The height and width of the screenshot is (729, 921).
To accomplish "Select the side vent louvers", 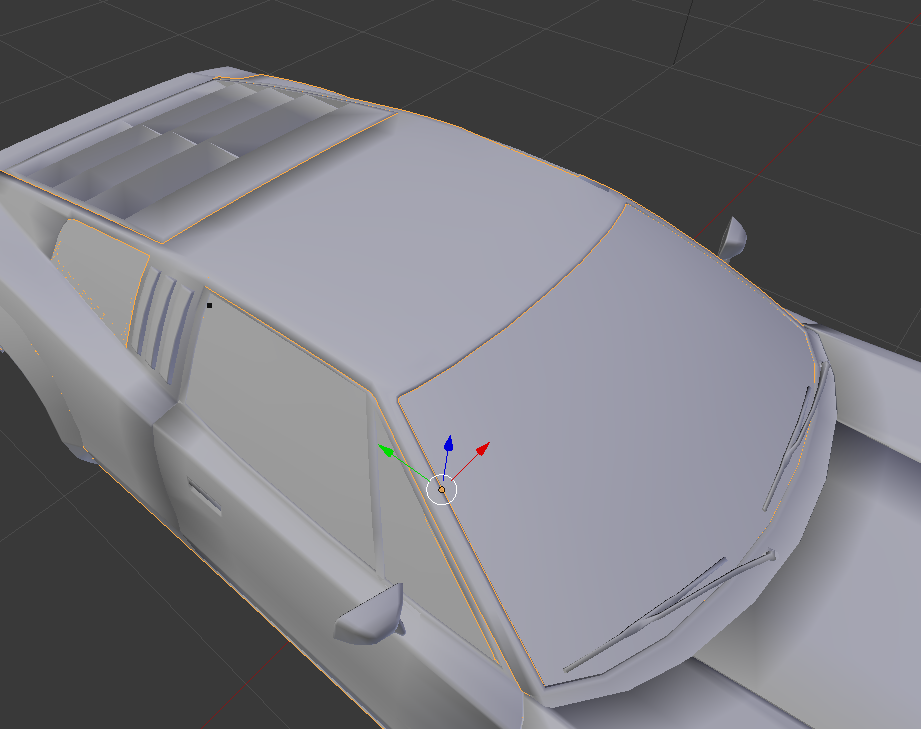I will 162,323.
